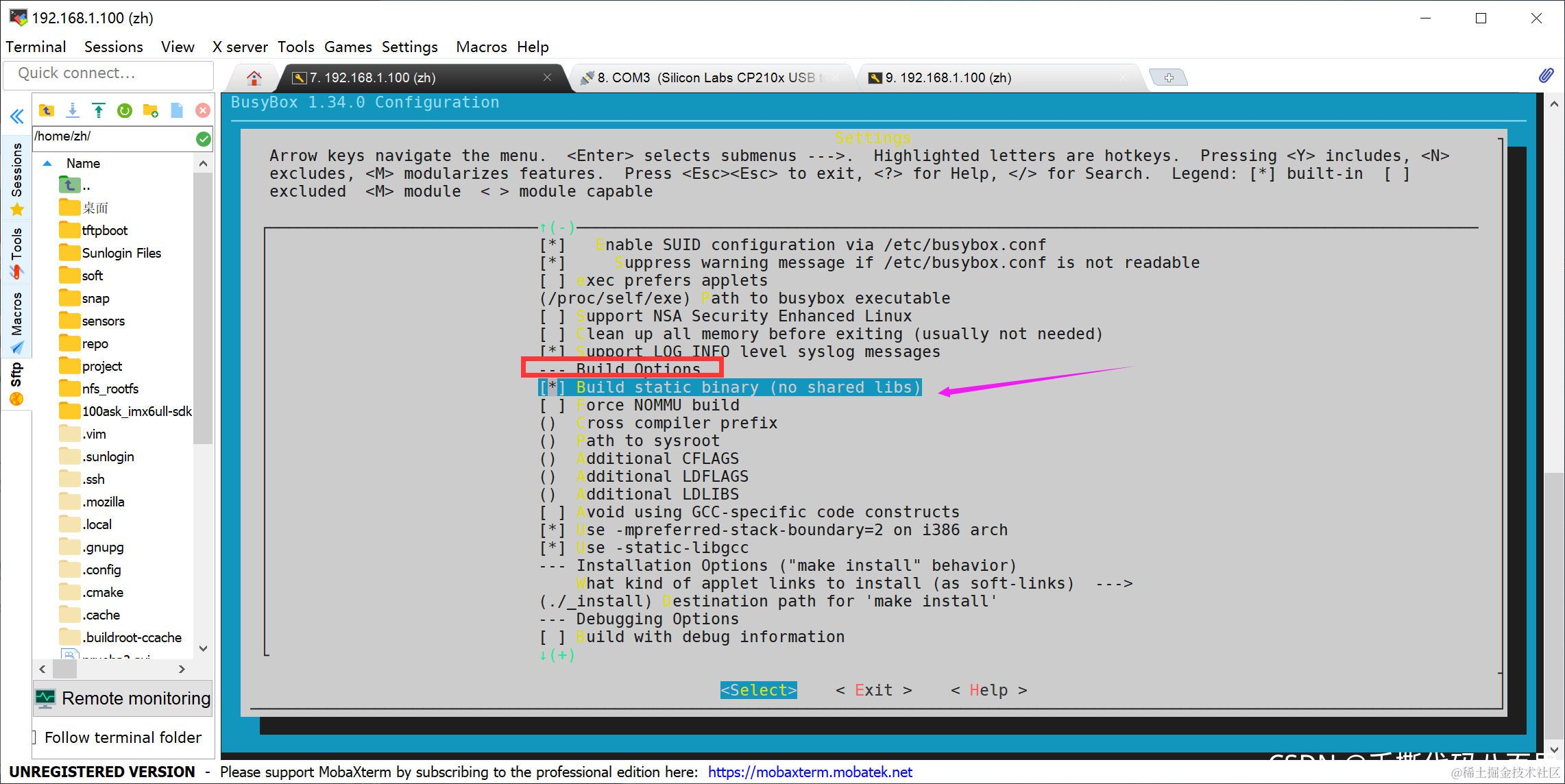Image resolution: width=1565 pixels, height=784 pixels.
Task: Create a new folder via toolbar icon
Action: (151, 110)
